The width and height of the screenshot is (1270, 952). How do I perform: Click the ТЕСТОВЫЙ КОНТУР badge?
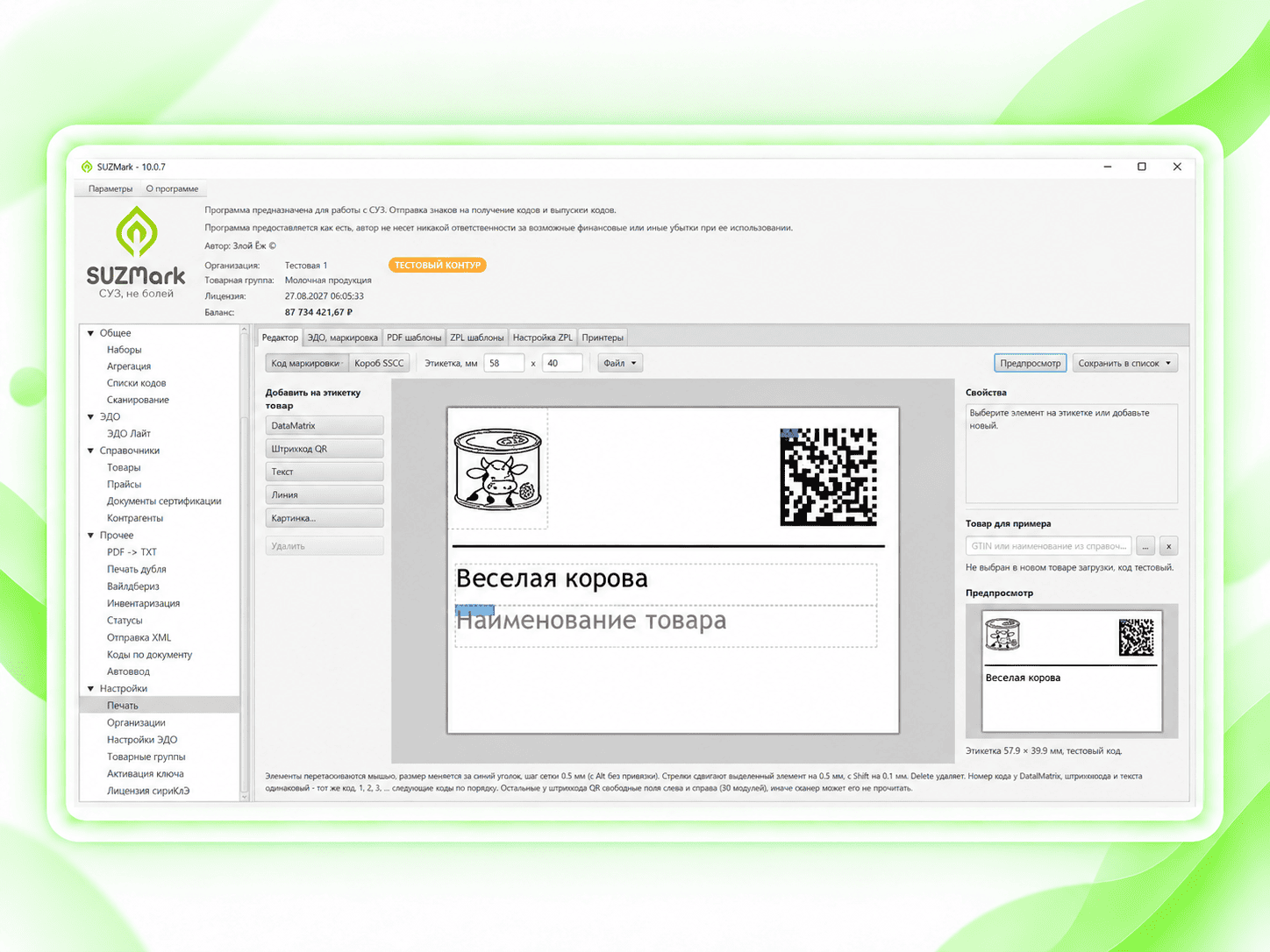(437, 265)
